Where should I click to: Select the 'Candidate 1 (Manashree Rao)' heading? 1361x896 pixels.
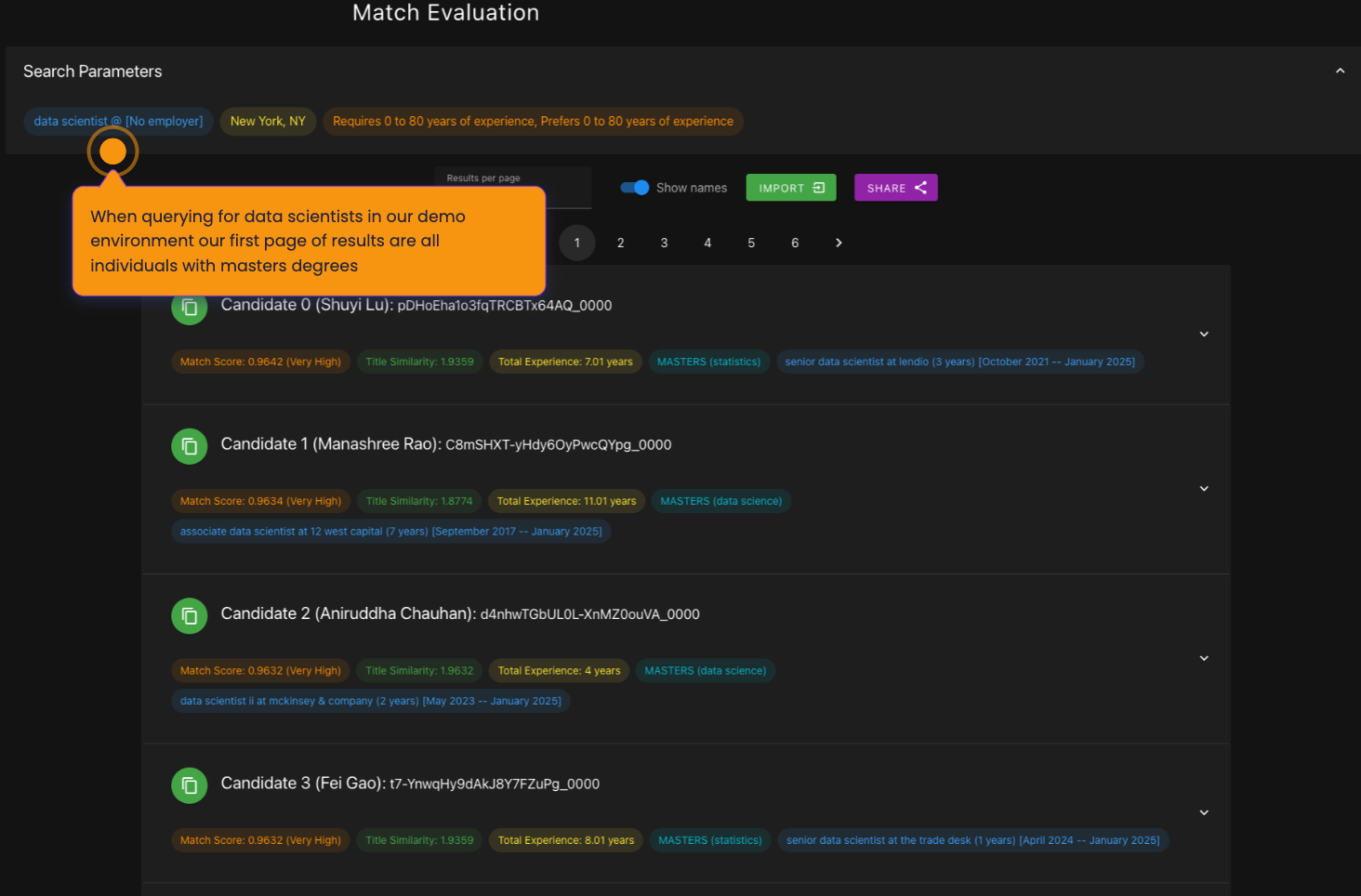tap(331, 444)
